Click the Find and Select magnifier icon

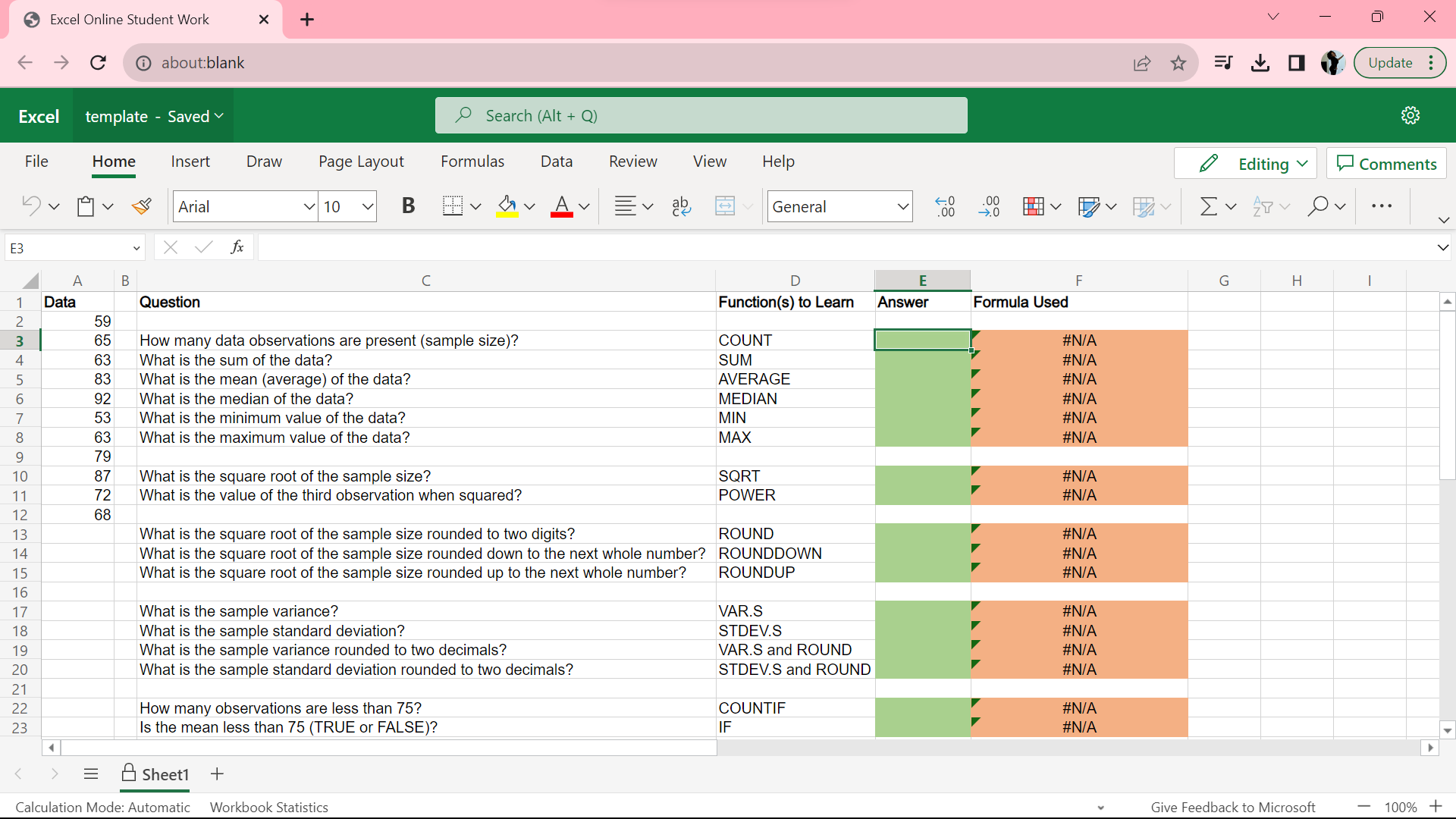[1318, 206]
